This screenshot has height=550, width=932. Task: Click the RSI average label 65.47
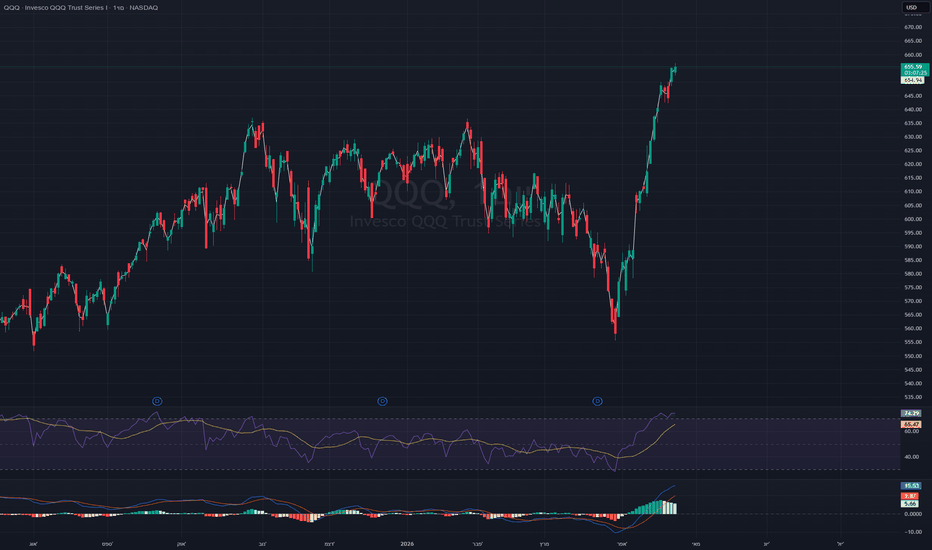click(x=912, y=425)
